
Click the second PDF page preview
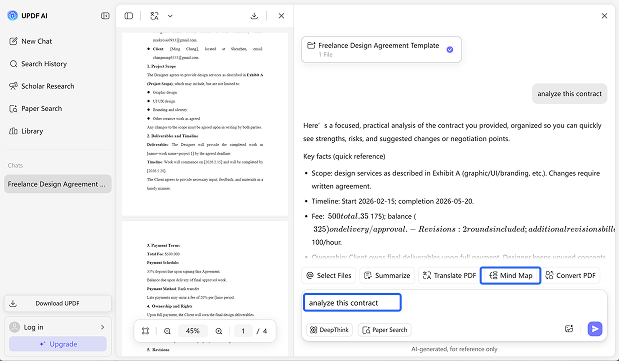[x=205, y=288]
